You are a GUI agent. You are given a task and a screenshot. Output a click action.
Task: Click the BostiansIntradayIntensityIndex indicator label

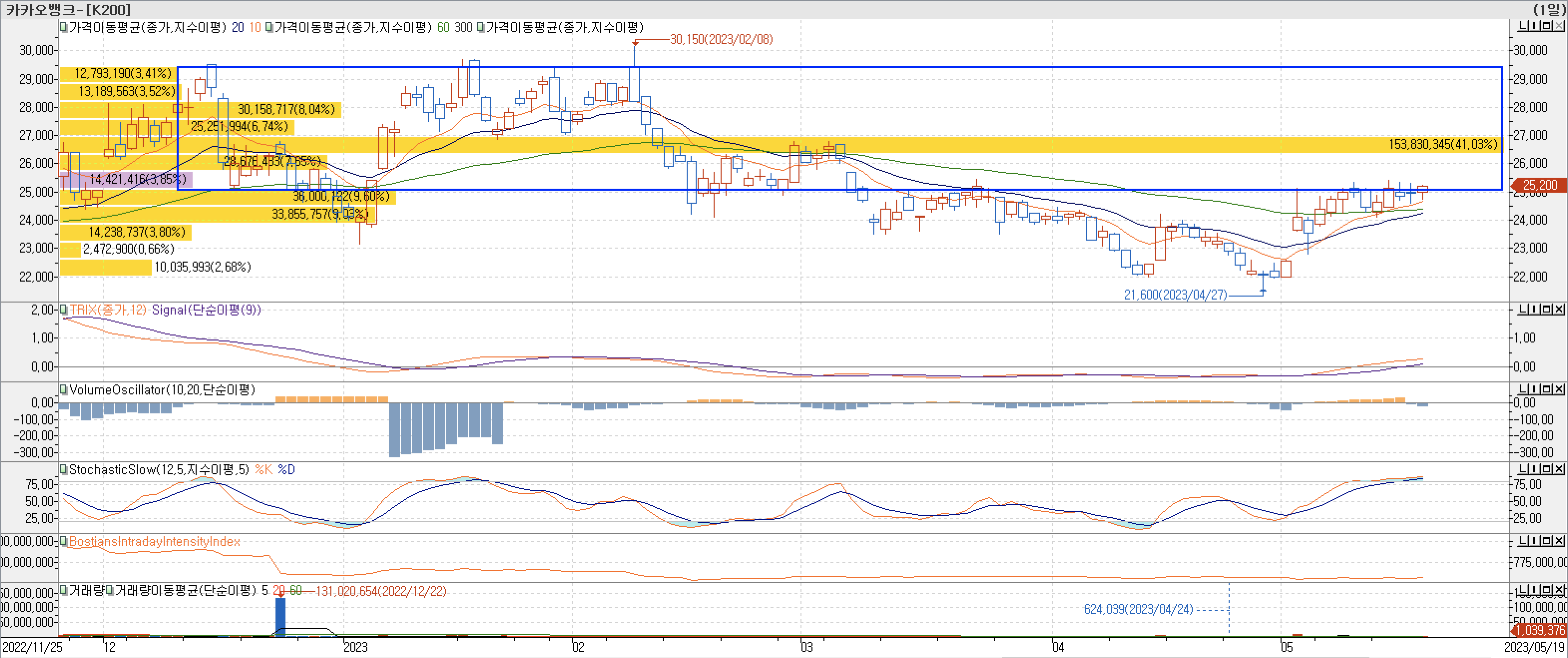[155, 542]
